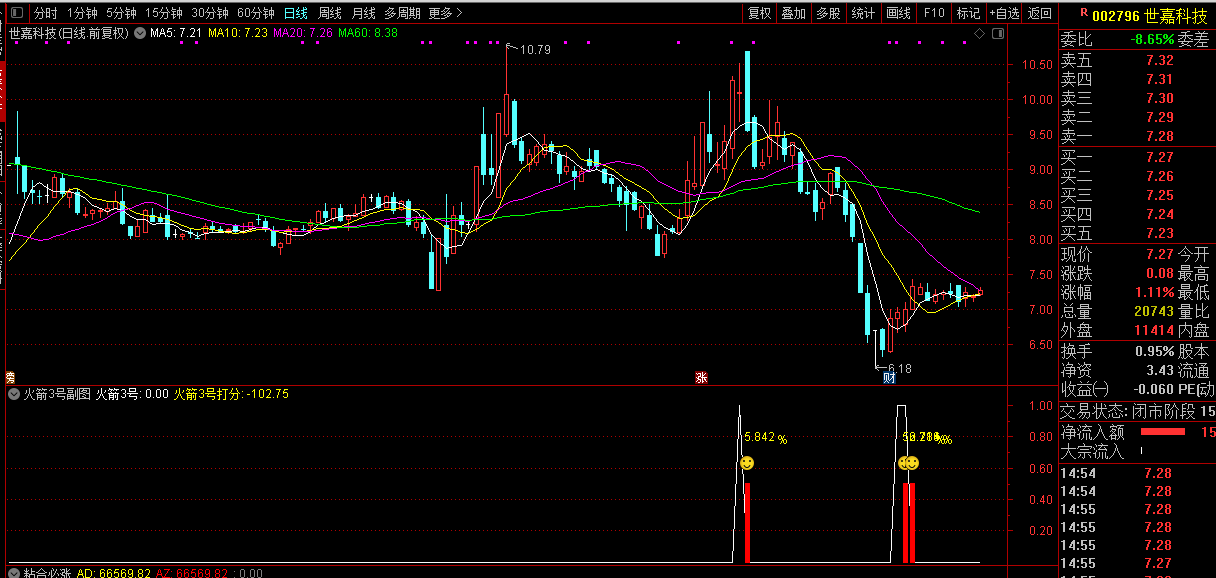Click the 复权 button
The image size is (1216, 578).
[760, 13]
